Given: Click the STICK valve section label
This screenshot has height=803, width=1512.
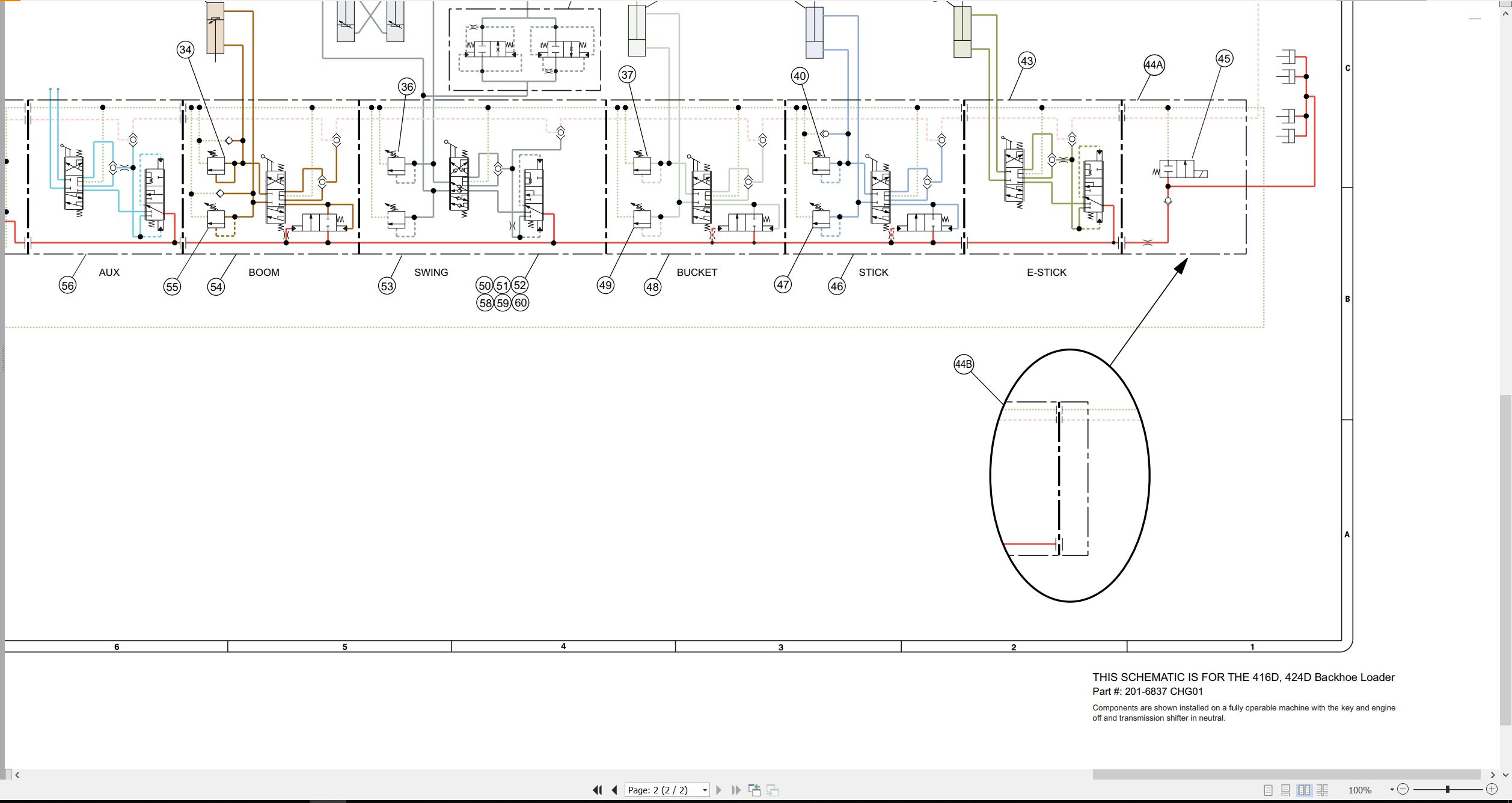Looking at the screenshot, I should tap(873, 272).
